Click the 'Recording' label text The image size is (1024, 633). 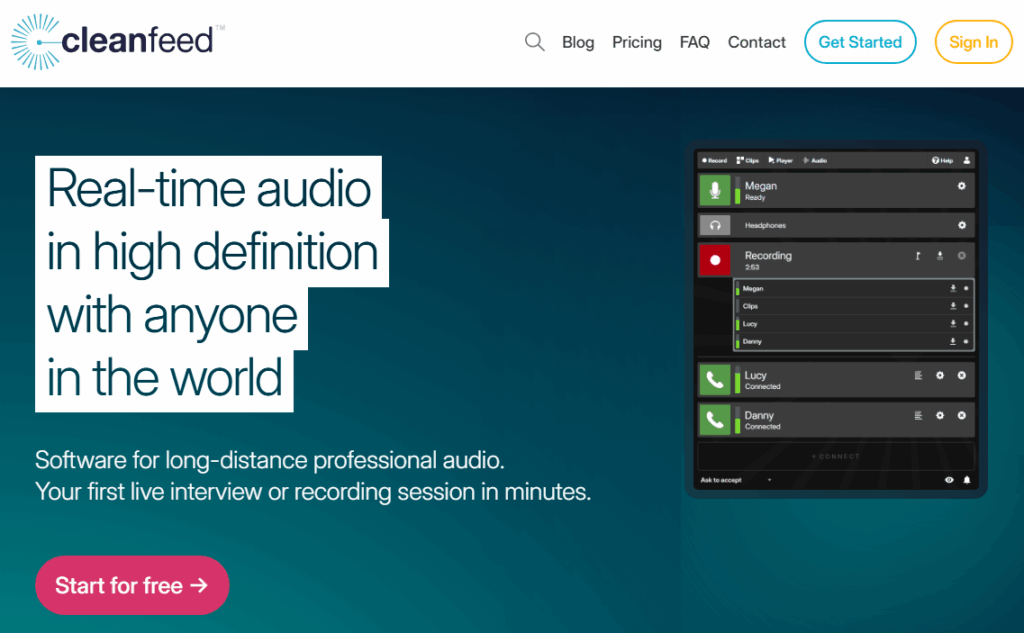768,255
